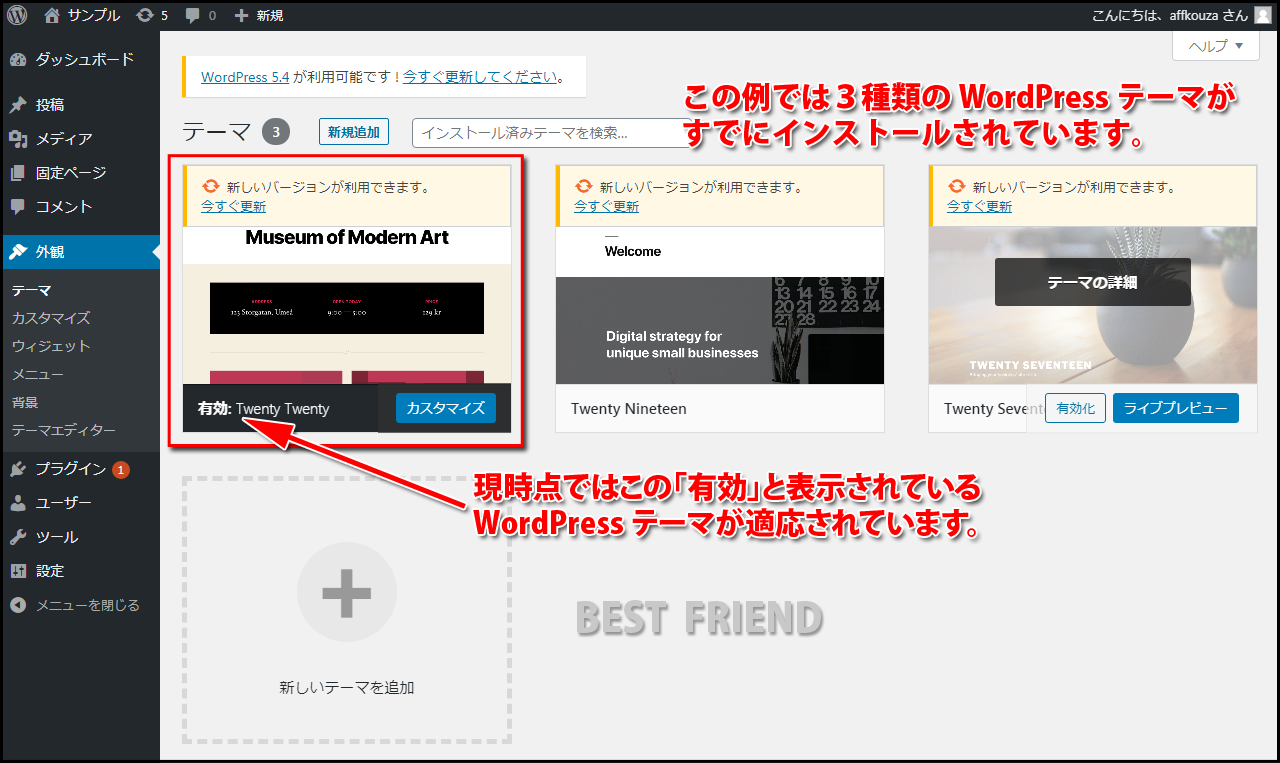Click the Twenty Nineteen theme screenshot

click(720, 305)
